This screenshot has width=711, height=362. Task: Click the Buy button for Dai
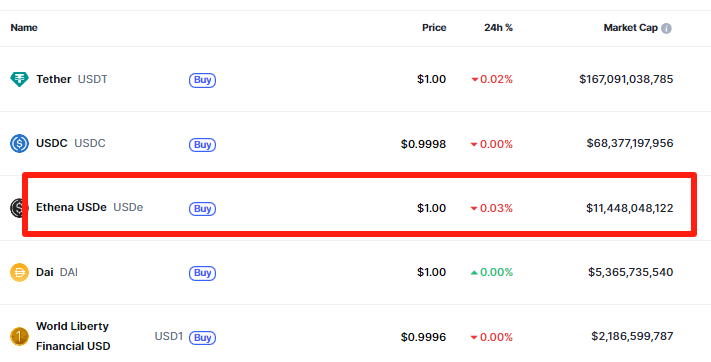tap(202, 273)
